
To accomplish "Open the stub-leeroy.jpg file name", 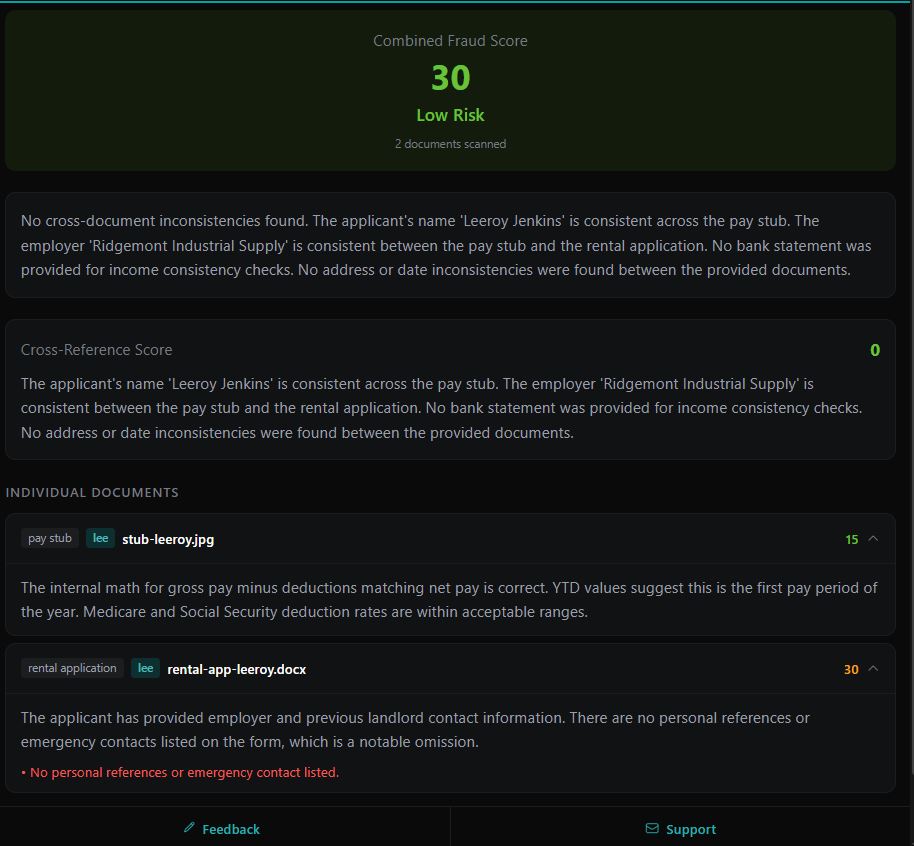I will tap(167, 538).
